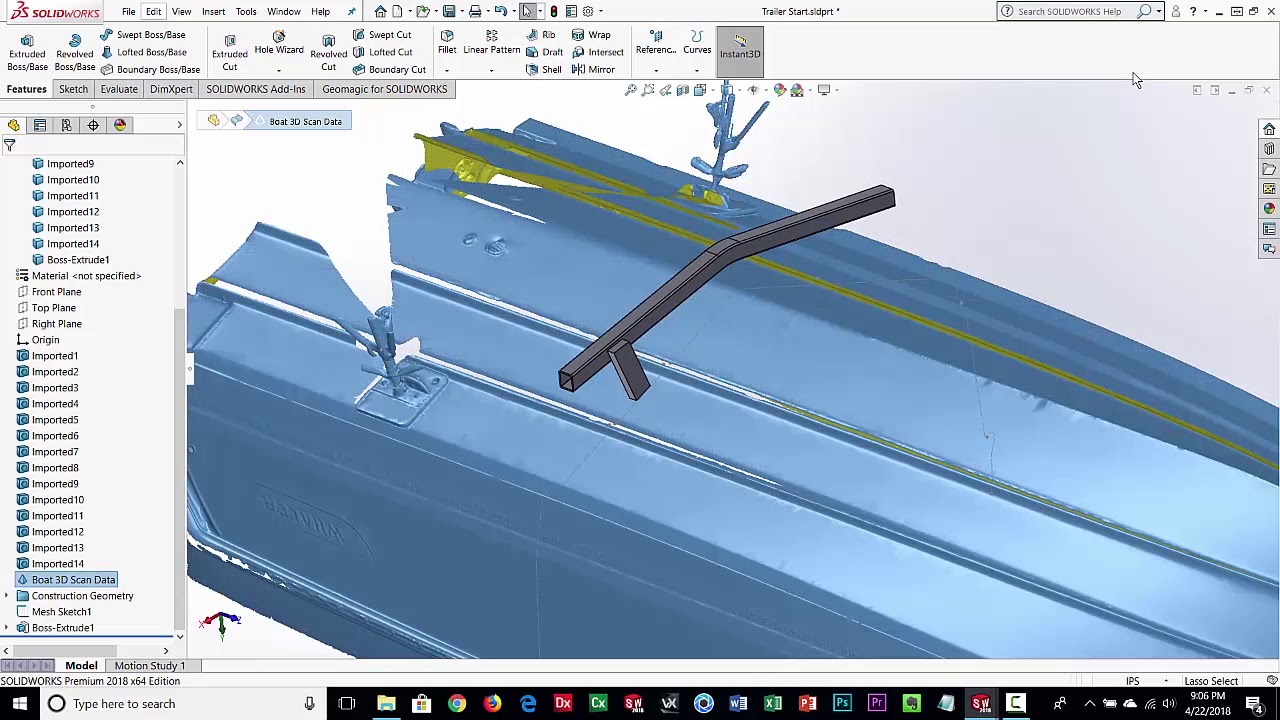Pin the SOLIDWORKS menu bar
The image size is (1280, 720).
click(x=351, y=11)
